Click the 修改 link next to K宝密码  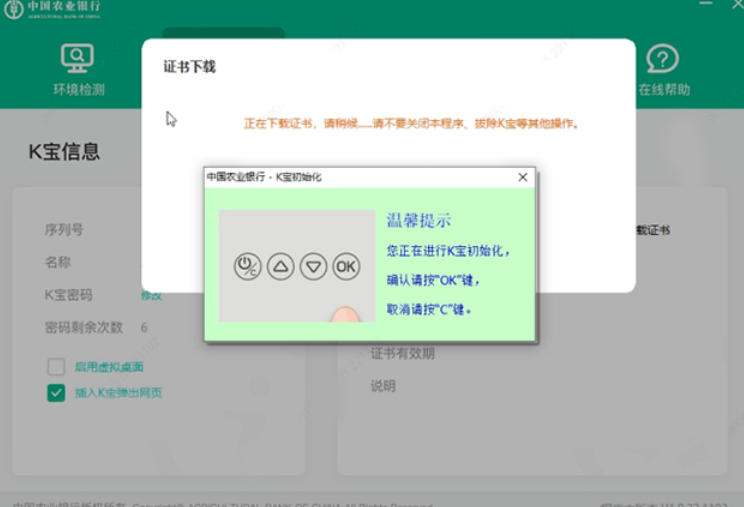tap(151, 295)
